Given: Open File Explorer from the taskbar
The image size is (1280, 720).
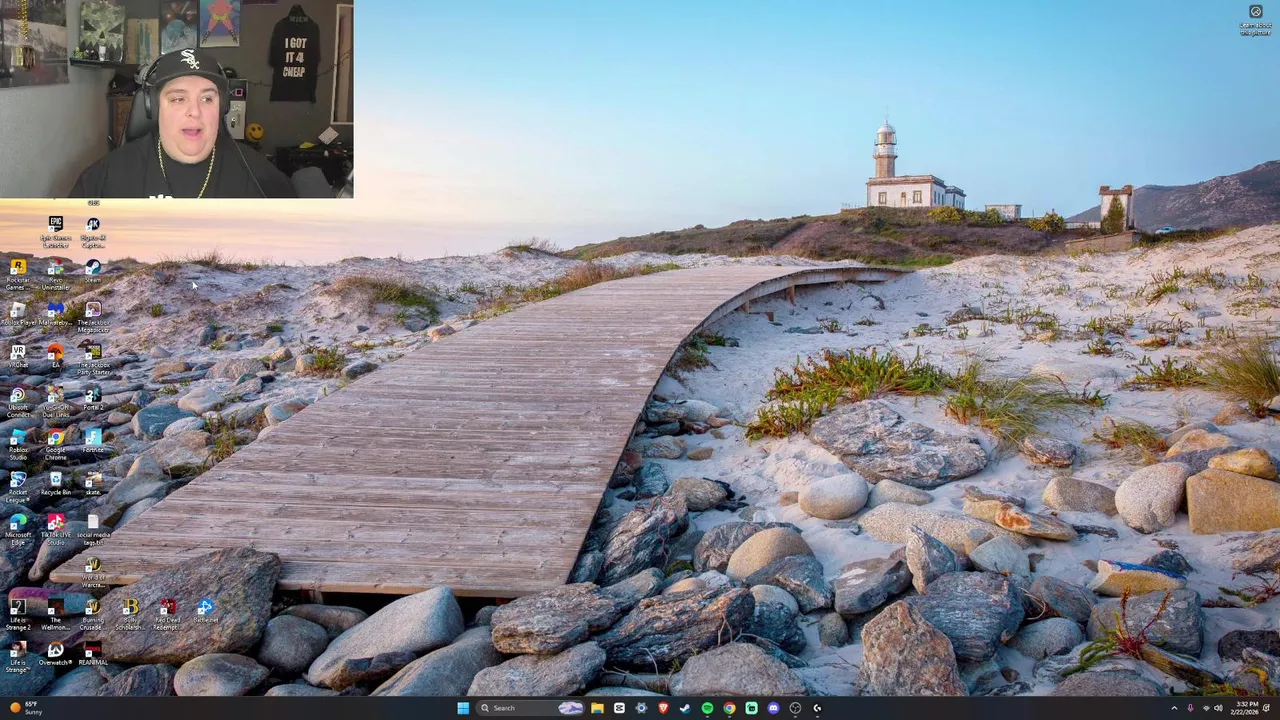Looking at the screenshot, I should coord(597,708).
